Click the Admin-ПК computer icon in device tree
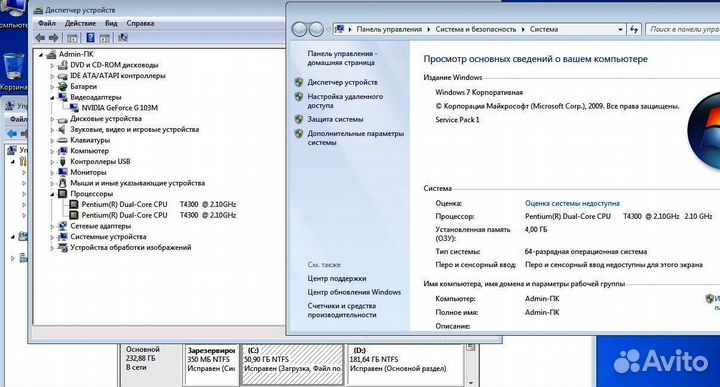 [x=51, y=54]
